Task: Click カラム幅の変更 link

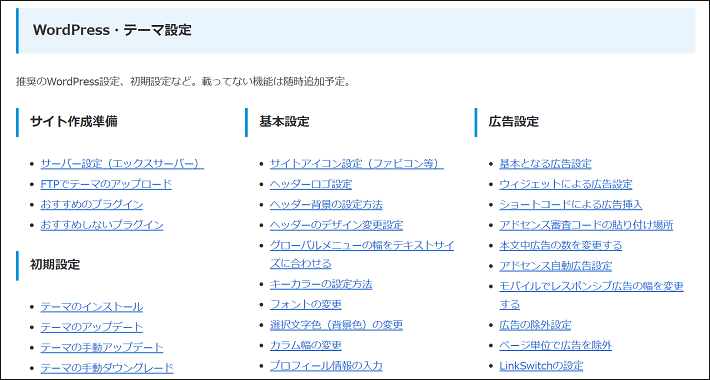Action: point(306,346)
